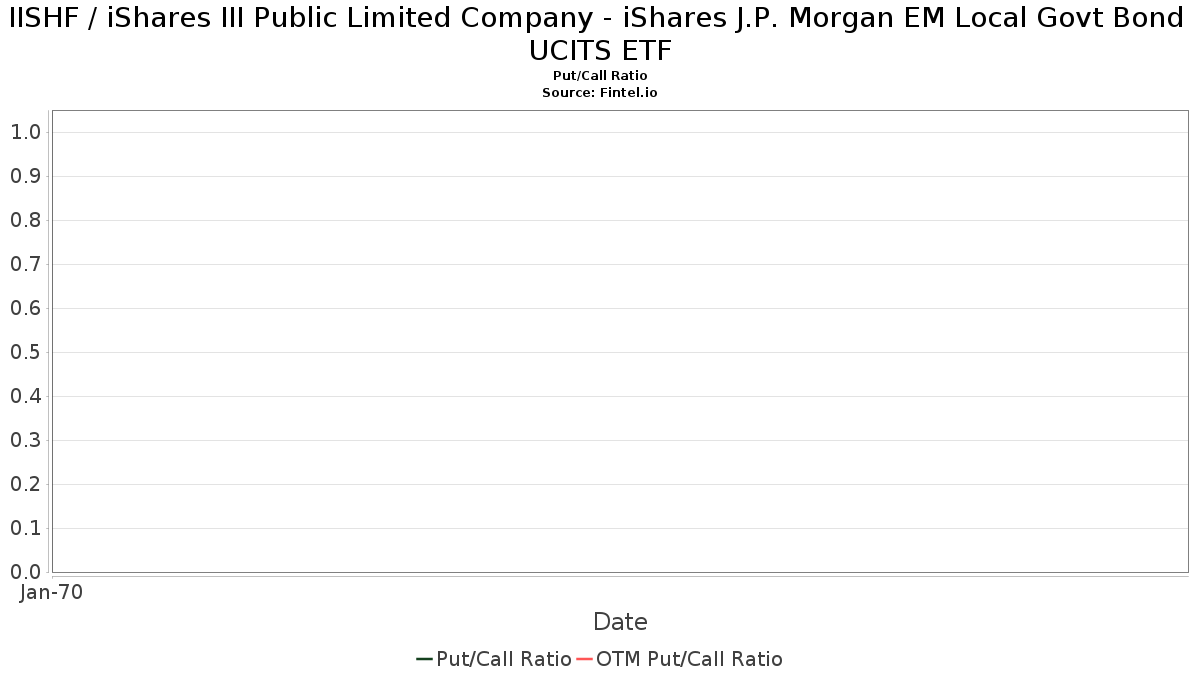Click the 0.7 y-axis label
Screen dimensions: 1200x675
point(25,264)
